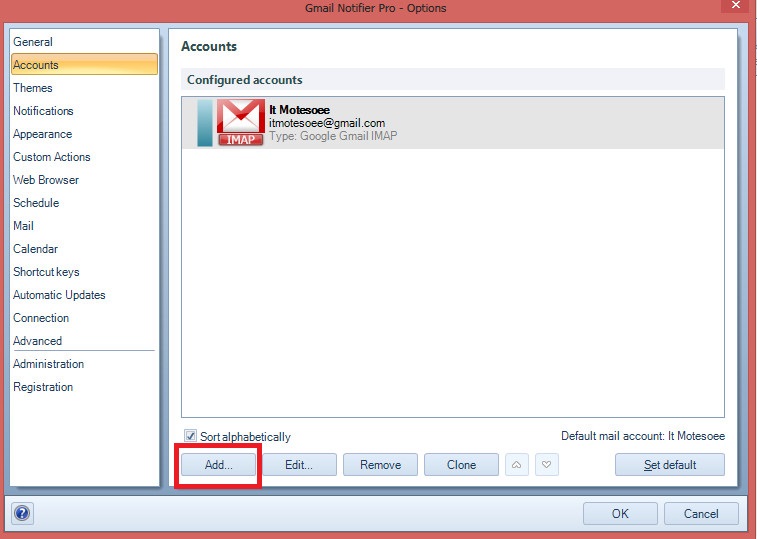Move account up with the arrow button
This screenshot has width=757, height=539.
(517, 465)
